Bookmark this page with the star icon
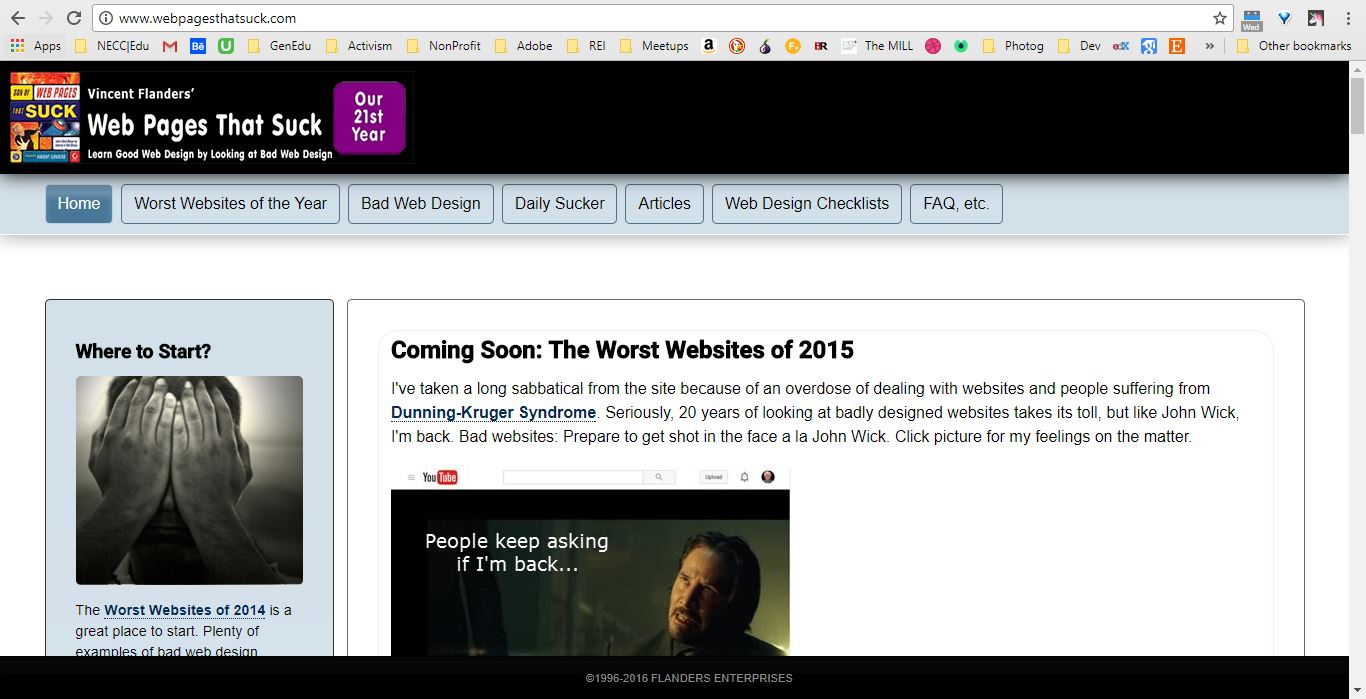Viewport: 1366px width, 699px height. [x=1220, y=18]
